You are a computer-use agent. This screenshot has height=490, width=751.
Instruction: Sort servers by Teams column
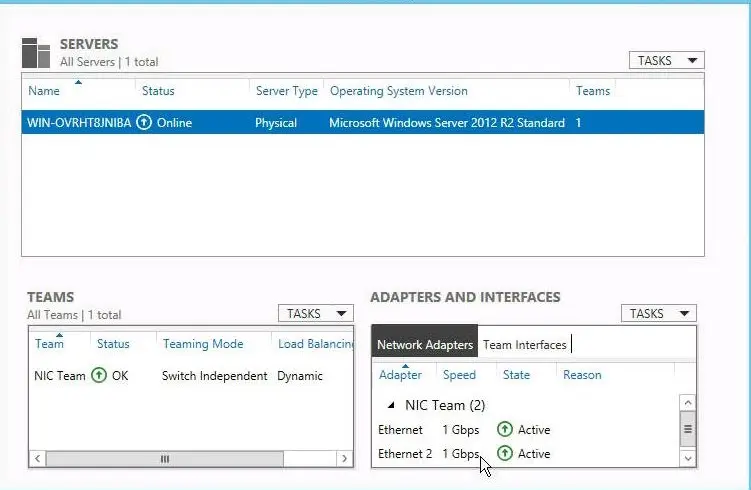593,91
